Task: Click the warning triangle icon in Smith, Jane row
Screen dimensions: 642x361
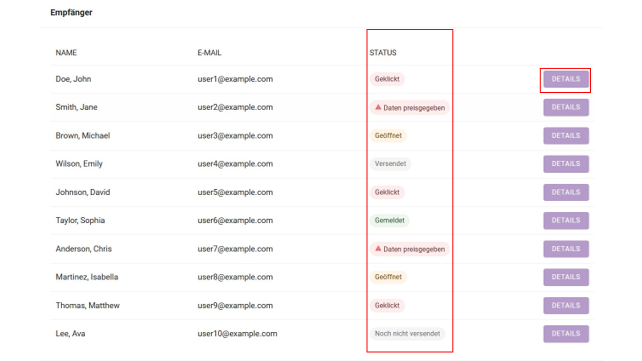Action: 378,107
